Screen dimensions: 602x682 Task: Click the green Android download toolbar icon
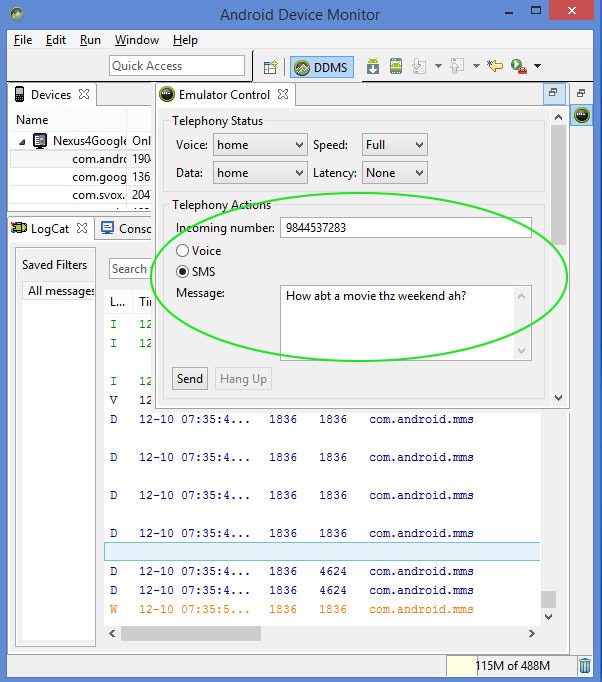(x=373, y=66)
